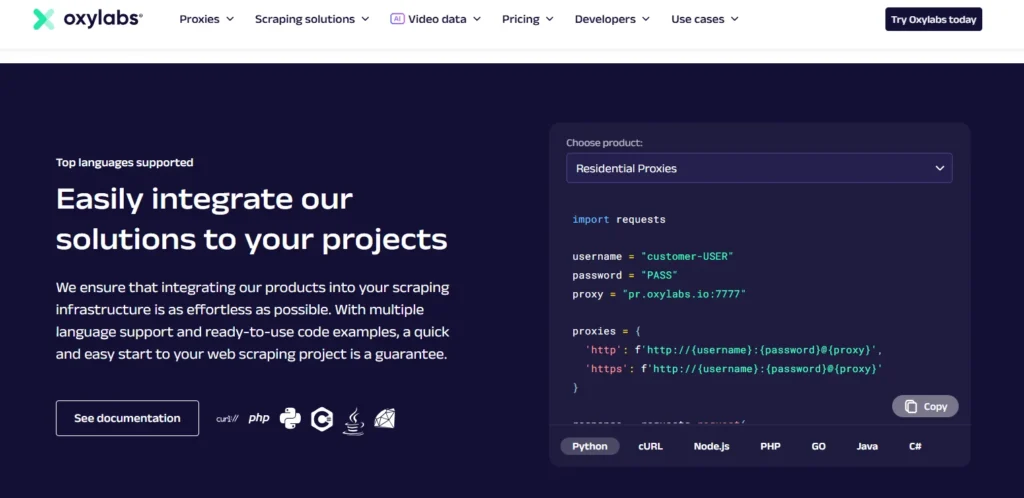Image resolution: width=1024 pixels, height=498 pixels.
Task: Expand the Video data menu
Action: coord(436,19)
